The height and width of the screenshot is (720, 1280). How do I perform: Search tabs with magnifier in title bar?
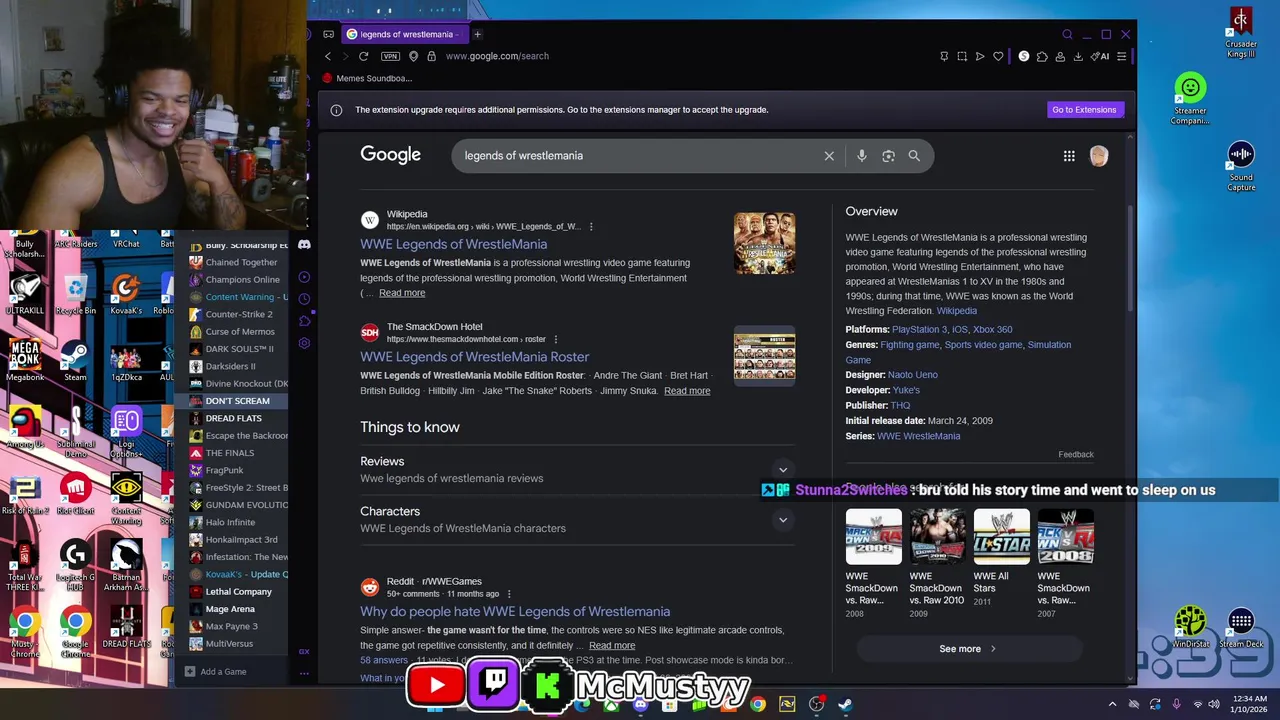(1067, 34)
